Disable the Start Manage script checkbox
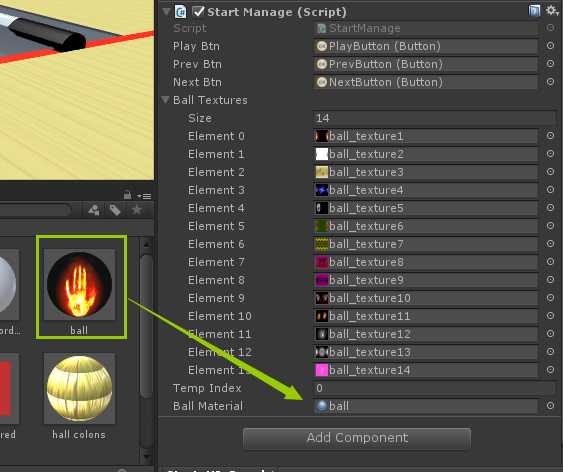563x472 pixels. (x=198, y=11)
